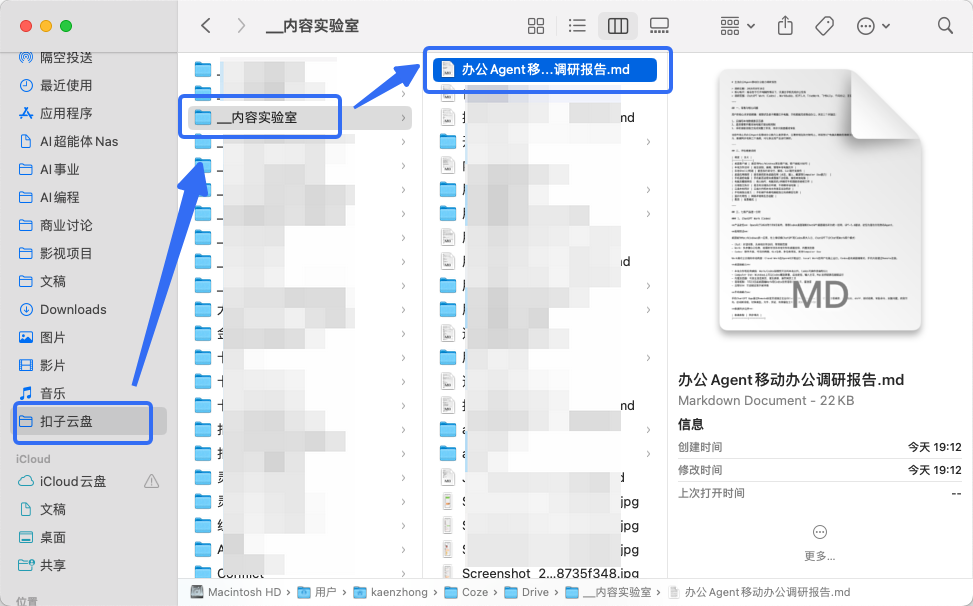Screen dimensions: 973x606
Task: Click kaenzhong in the path bar
Action: 390,592
